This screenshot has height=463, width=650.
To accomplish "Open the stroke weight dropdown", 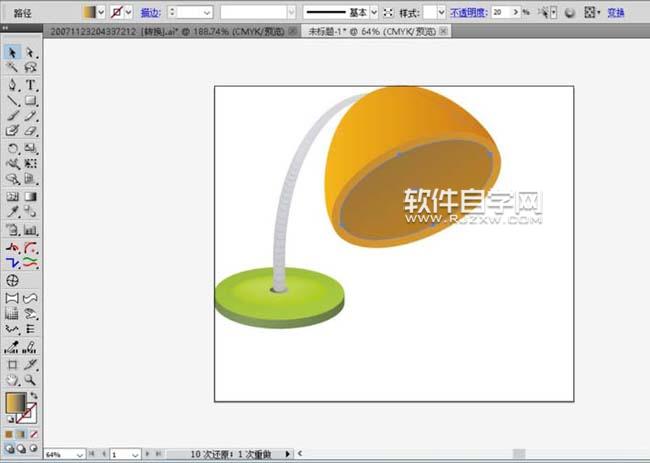I will [207, 13].
